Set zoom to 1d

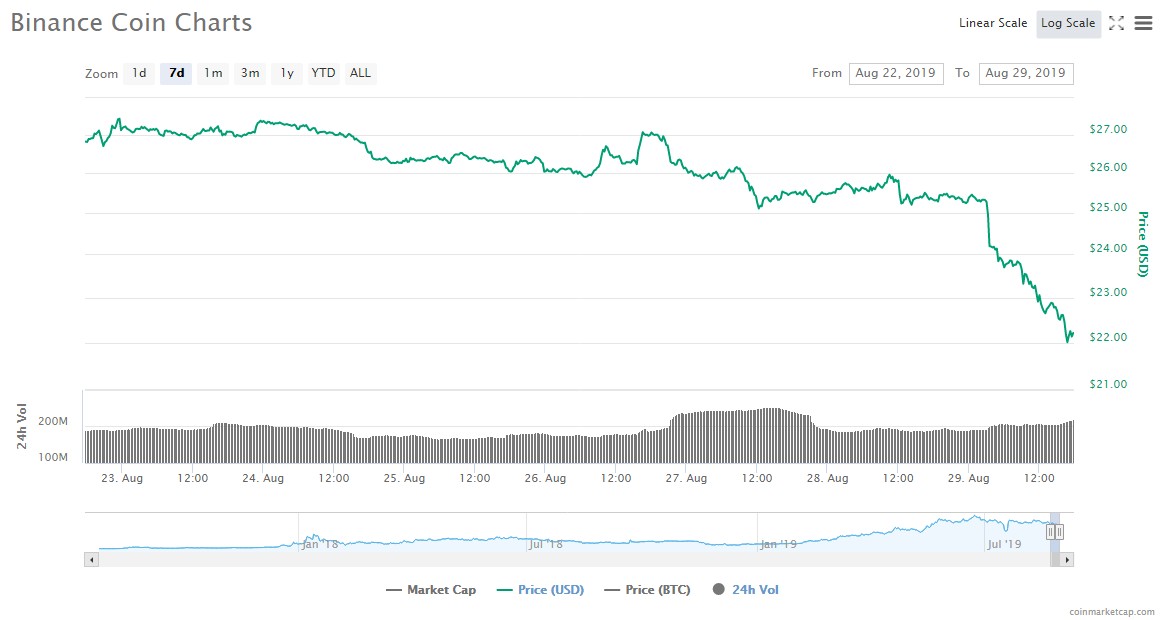click(139, 73)
